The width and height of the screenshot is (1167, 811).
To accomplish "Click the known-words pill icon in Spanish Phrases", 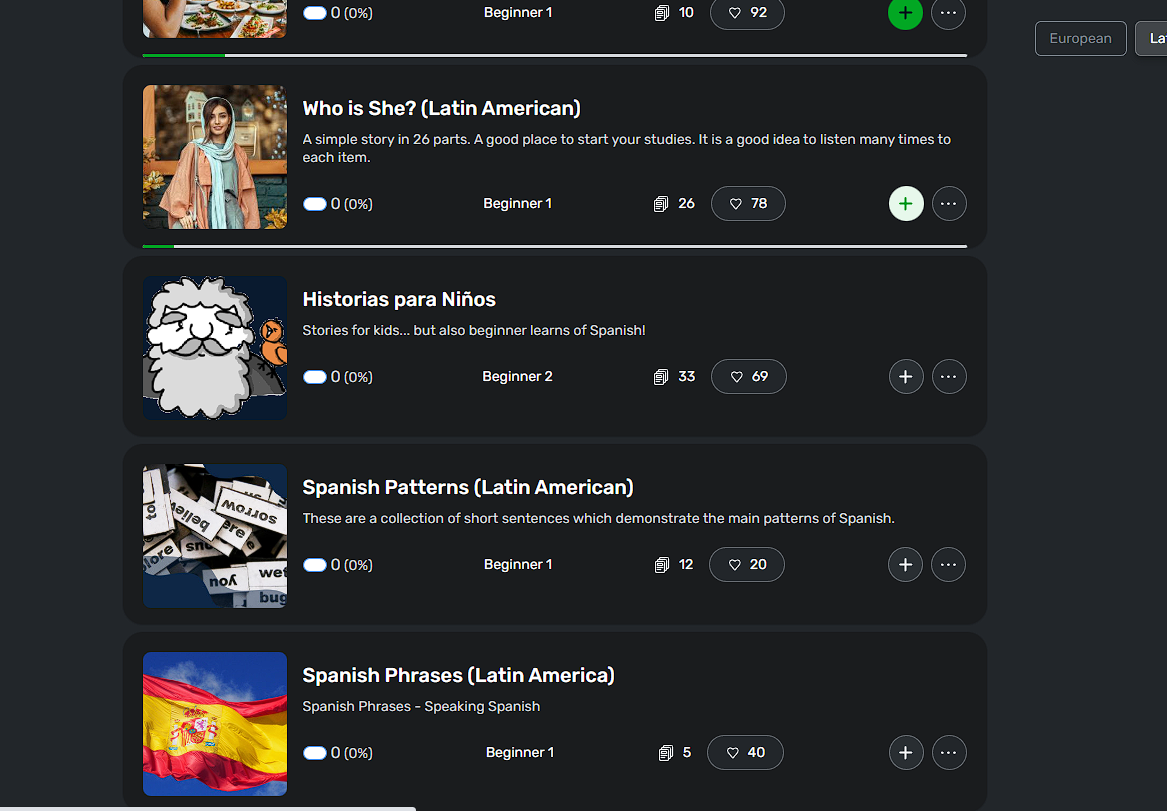I will pos(315,754).
